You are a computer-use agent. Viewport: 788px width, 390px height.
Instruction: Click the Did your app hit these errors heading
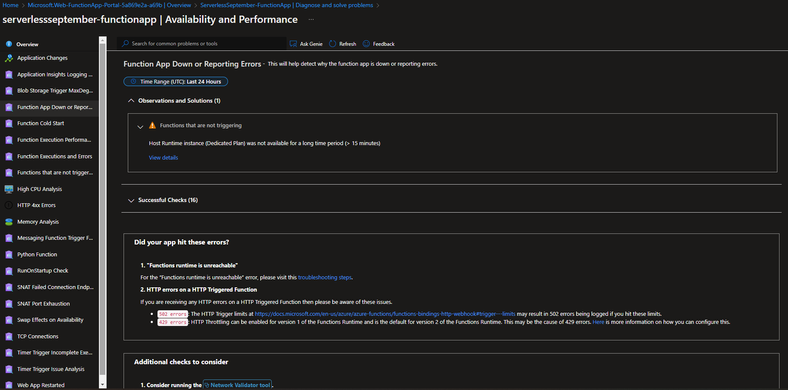tap(182, 242)
